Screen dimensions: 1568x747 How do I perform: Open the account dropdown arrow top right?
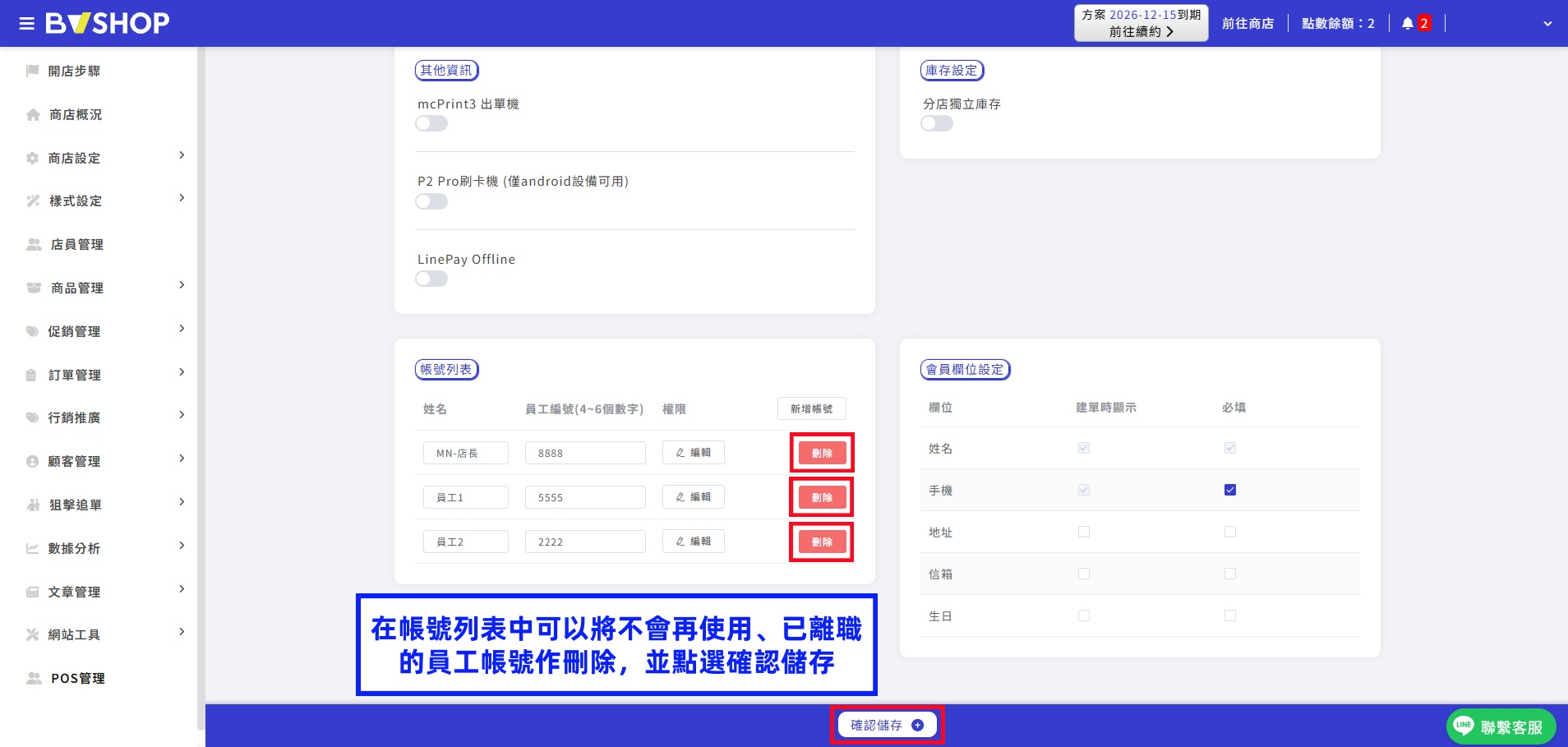1547,24
